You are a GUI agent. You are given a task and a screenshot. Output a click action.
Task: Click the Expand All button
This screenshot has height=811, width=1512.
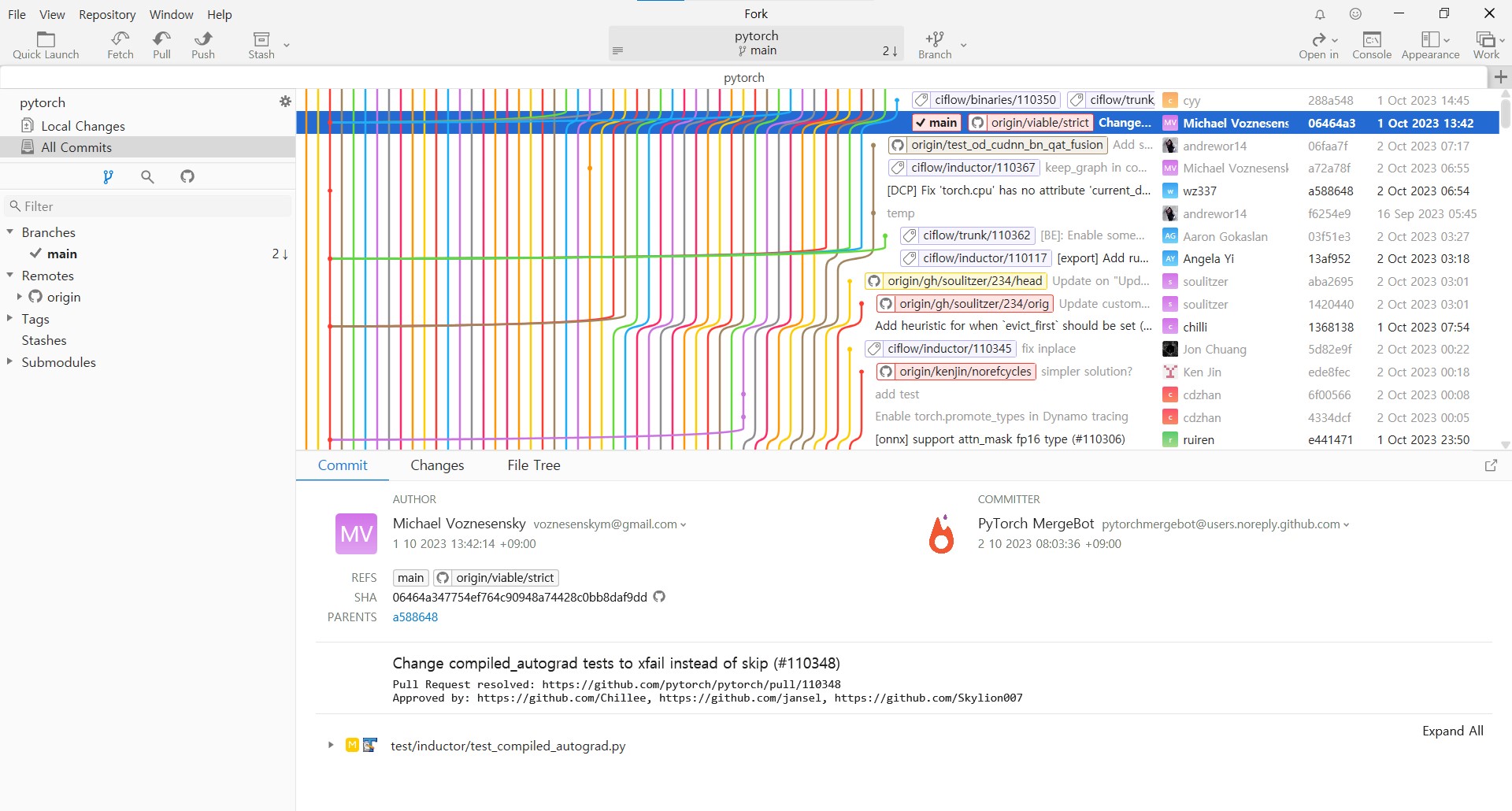(1452, 731)
